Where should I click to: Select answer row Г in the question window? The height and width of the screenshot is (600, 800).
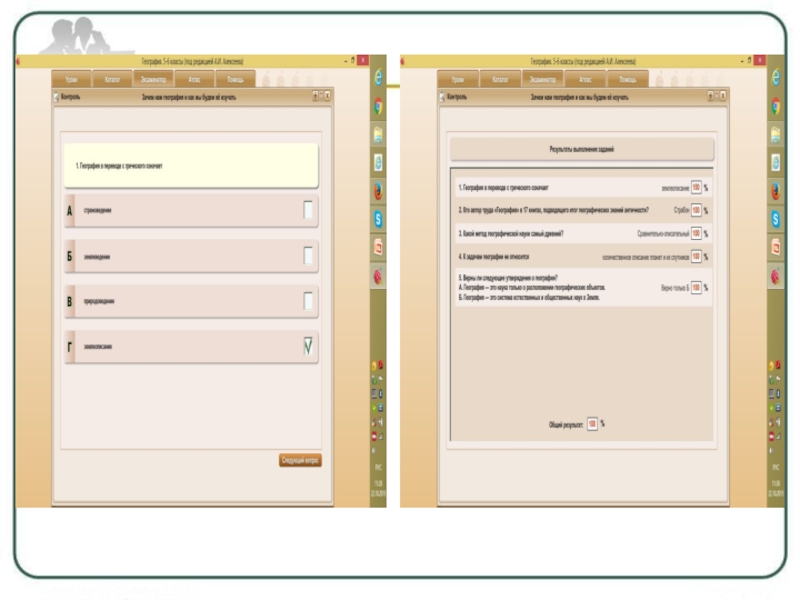click(191, 346)
